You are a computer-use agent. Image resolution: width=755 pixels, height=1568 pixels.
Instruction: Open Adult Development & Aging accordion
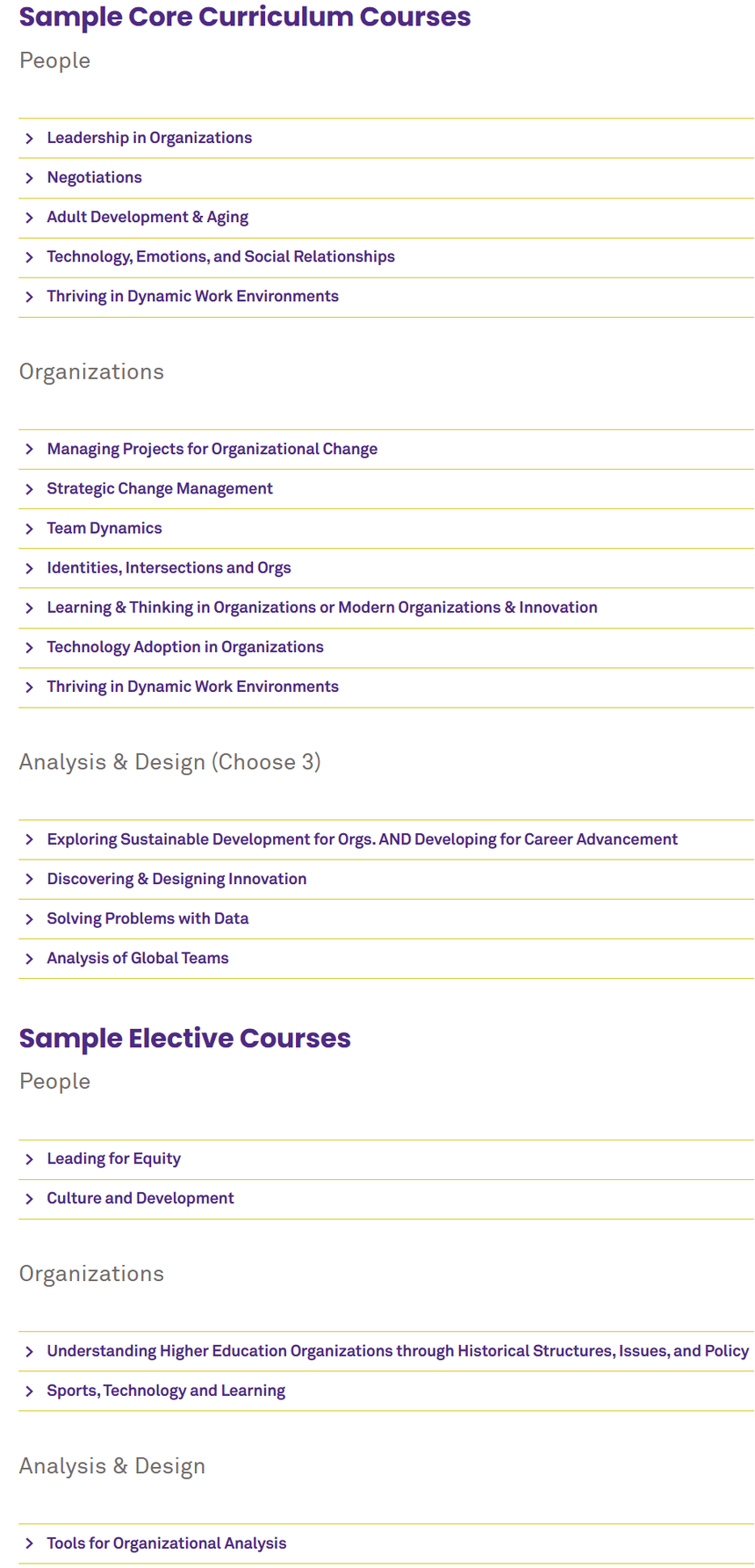tap(147, 217)
